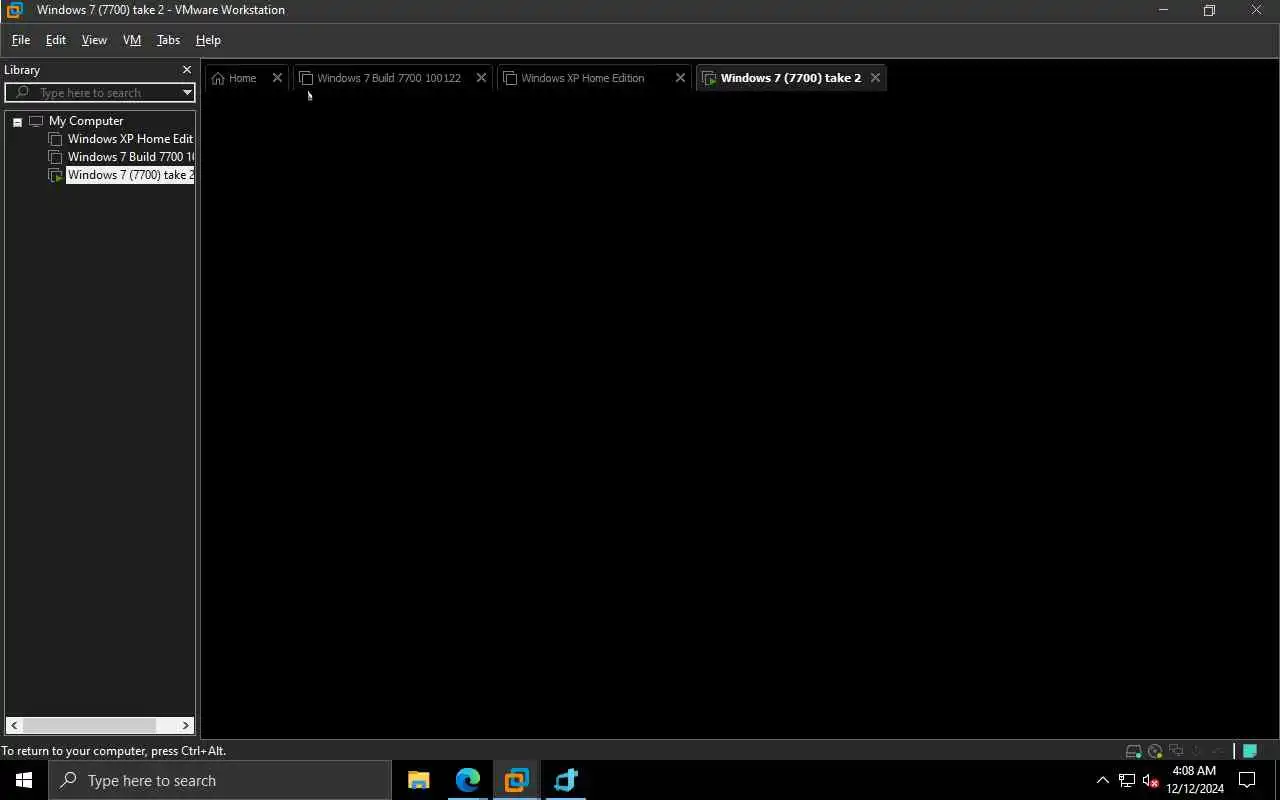
Task: Close the Library panel
Action: pyautogui.click(x=186, y=70)
